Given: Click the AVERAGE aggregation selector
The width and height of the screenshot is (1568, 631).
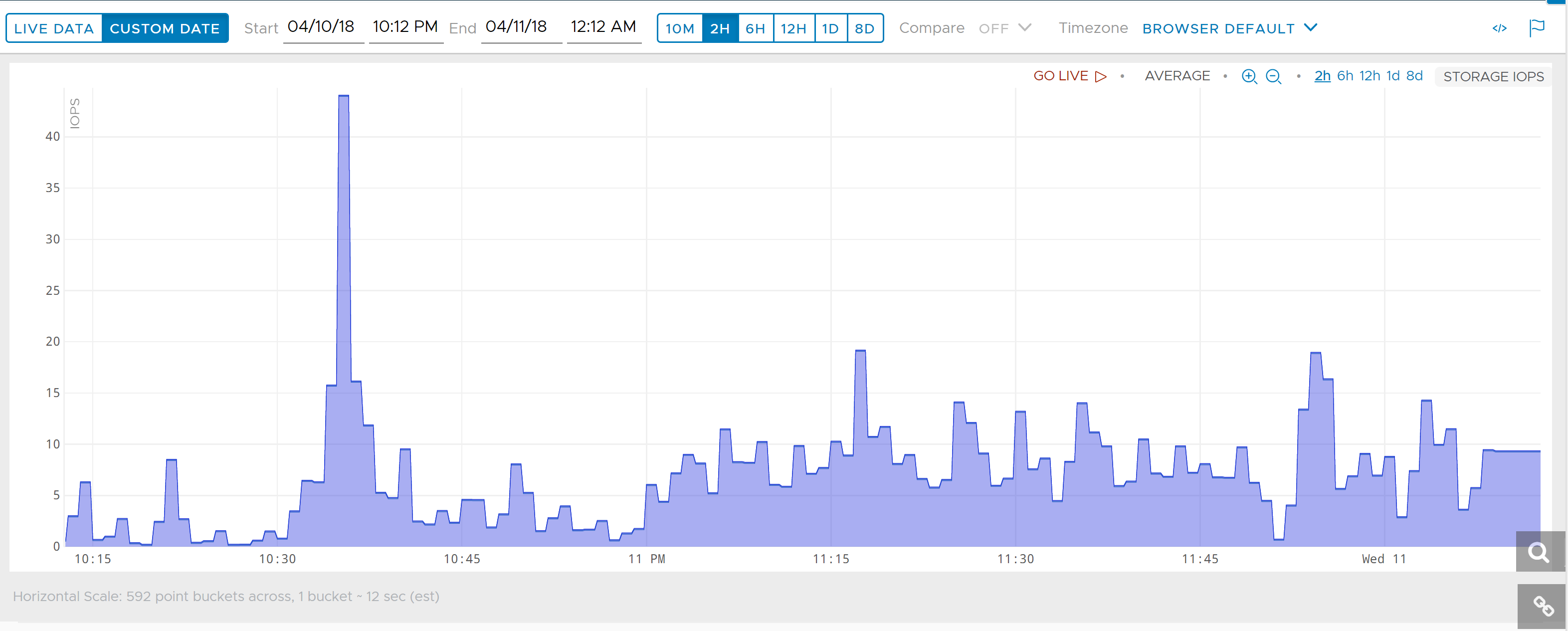Looking at the screenshot, I should (1177, 76).
